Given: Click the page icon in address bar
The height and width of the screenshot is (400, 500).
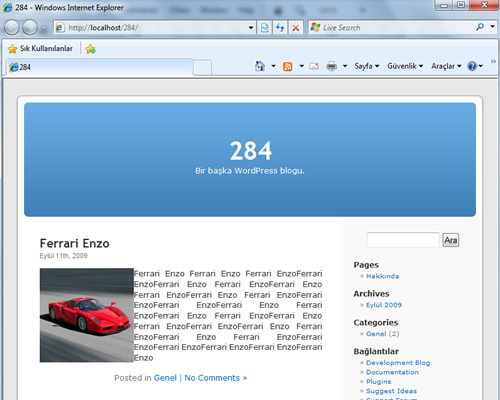Looking at the screenshot, I should (60, 28).
